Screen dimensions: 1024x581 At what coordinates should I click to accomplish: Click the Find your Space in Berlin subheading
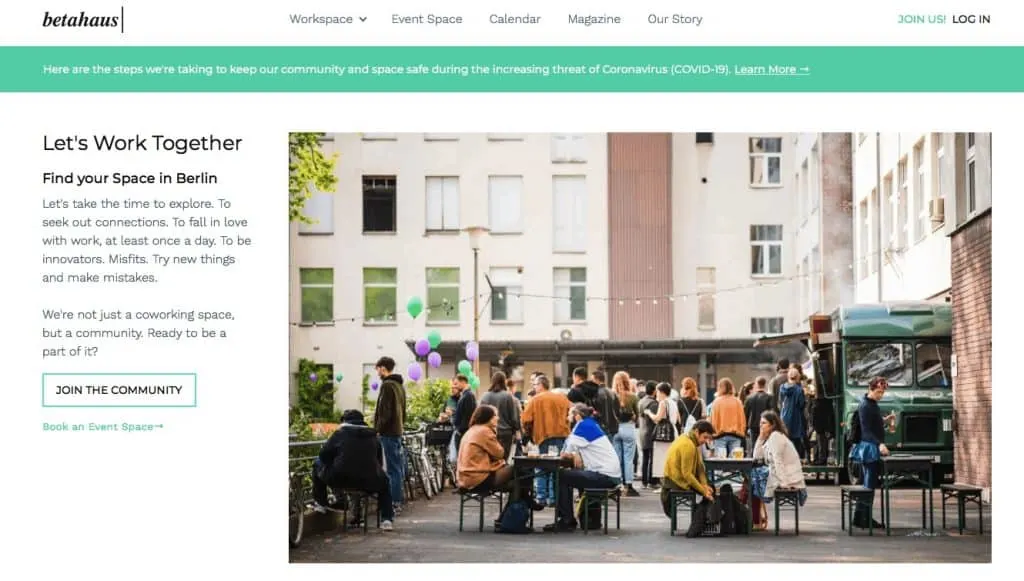130,178
